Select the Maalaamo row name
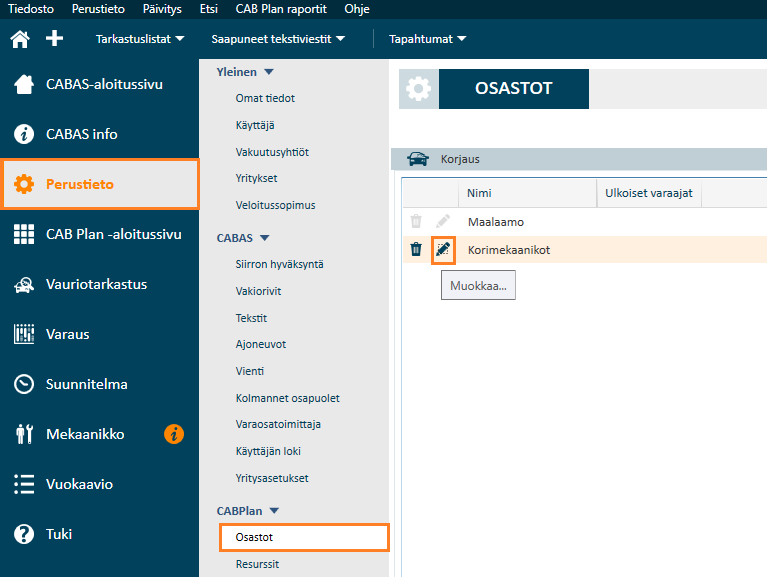This screenshot has width=767, height=577. pyautogui.click(x=496, y=222)
